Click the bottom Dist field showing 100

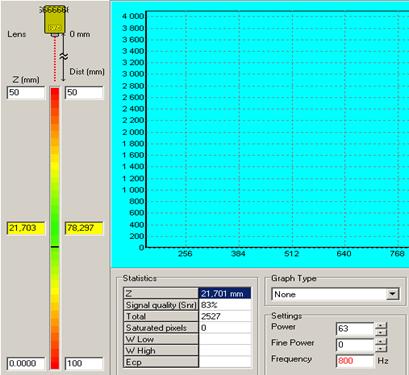point(84,363)
